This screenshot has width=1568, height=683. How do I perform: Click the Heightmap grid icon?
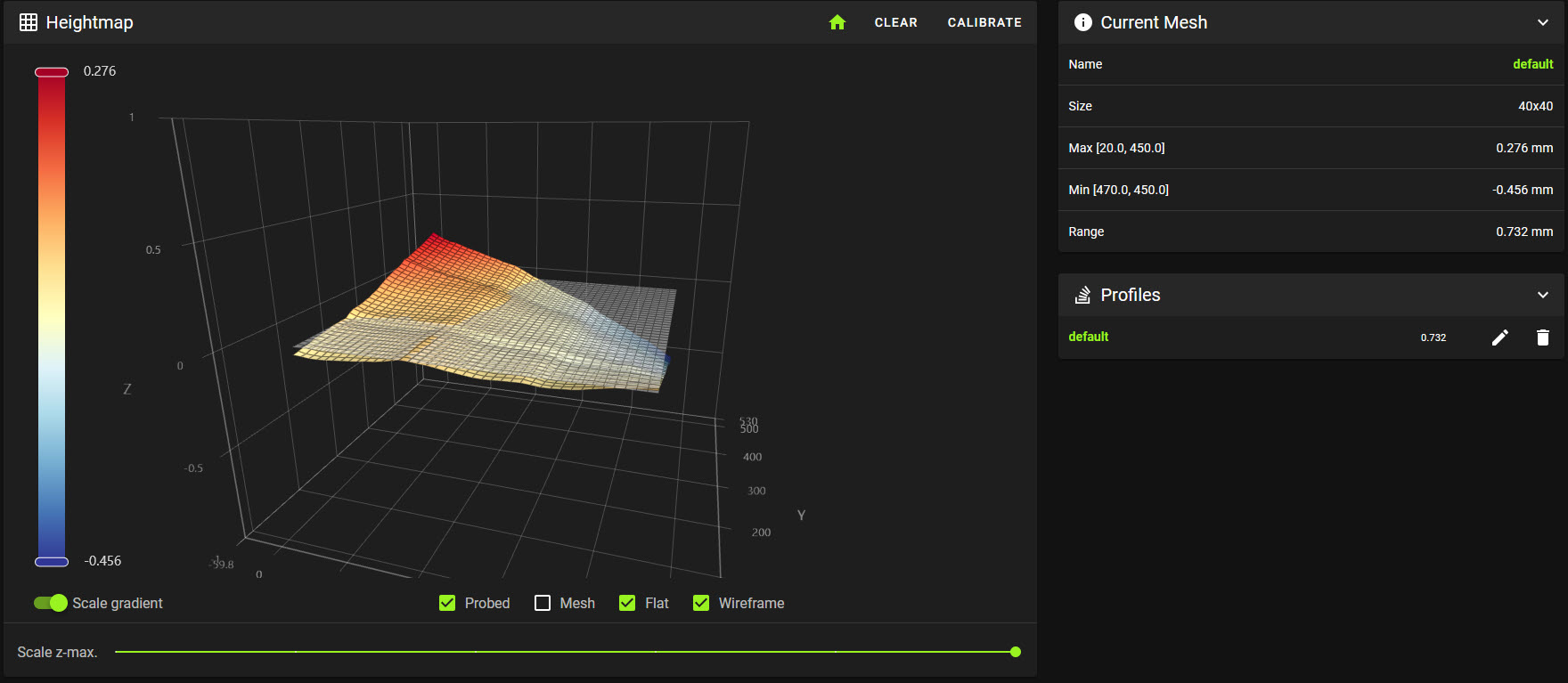pos(29,22)
